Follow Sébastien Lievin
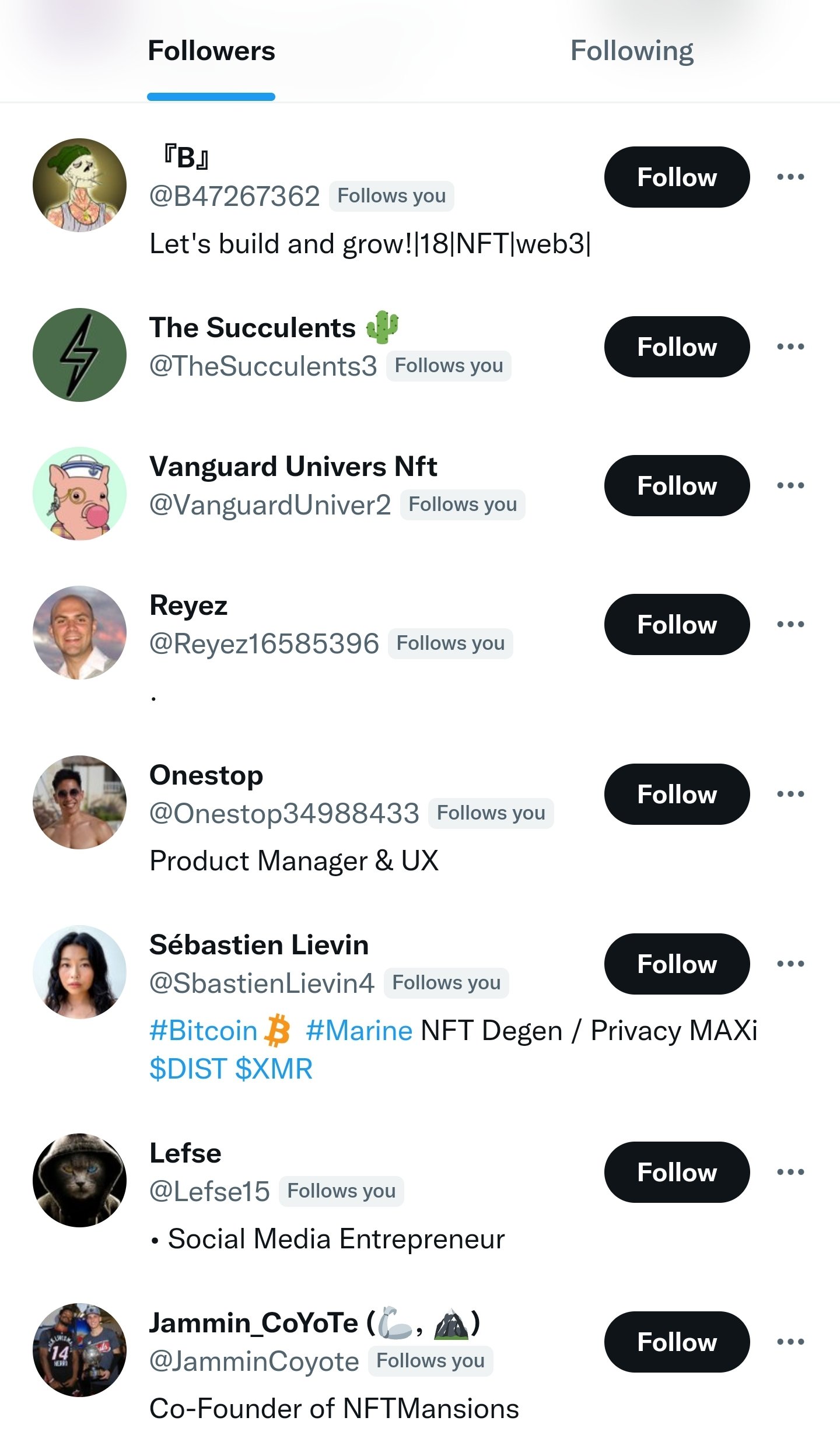This screenshot has width=840, height=1456. tap(677, 964)
